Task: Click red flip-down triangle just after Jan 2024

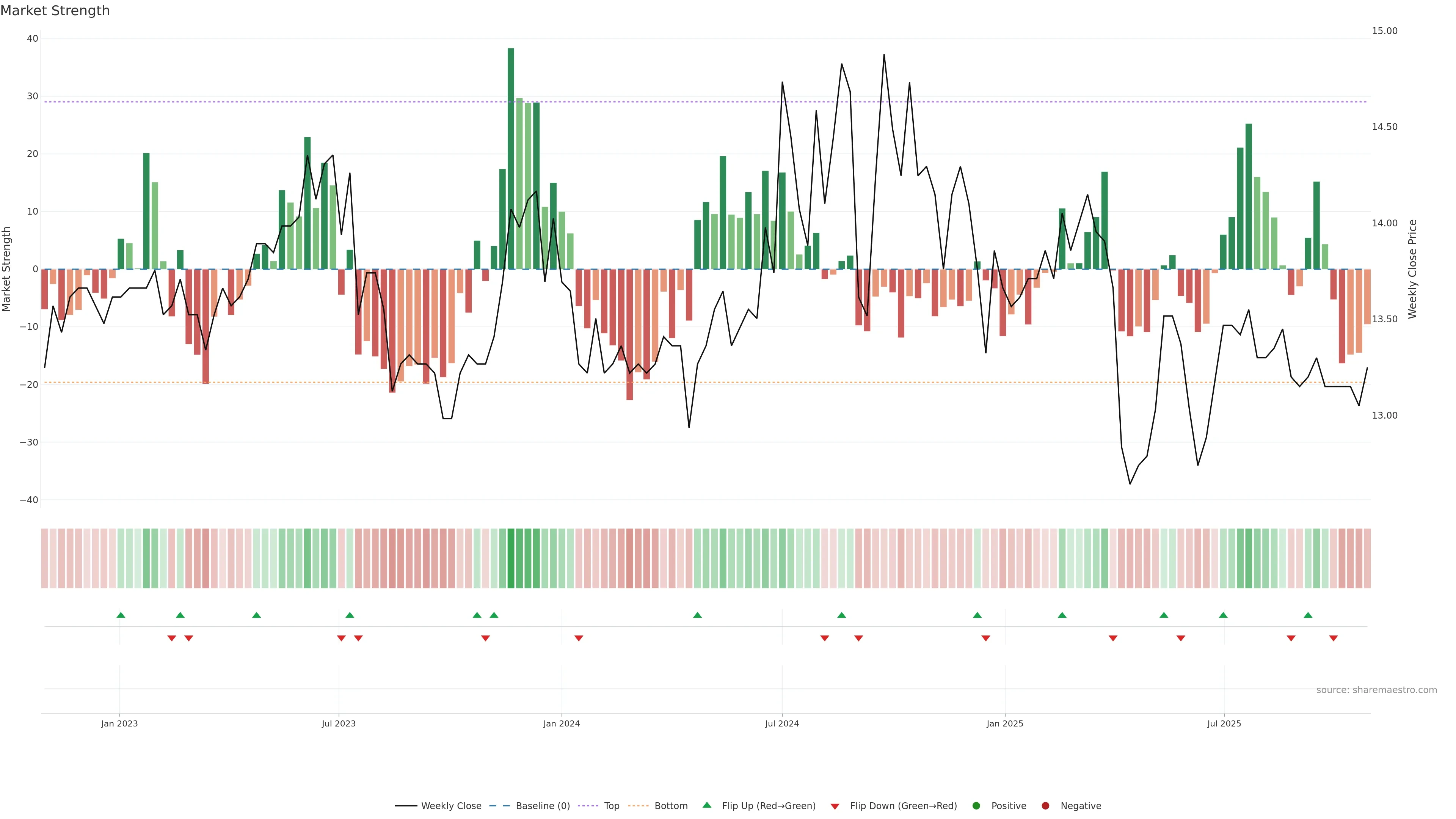Action: [579, 638]
